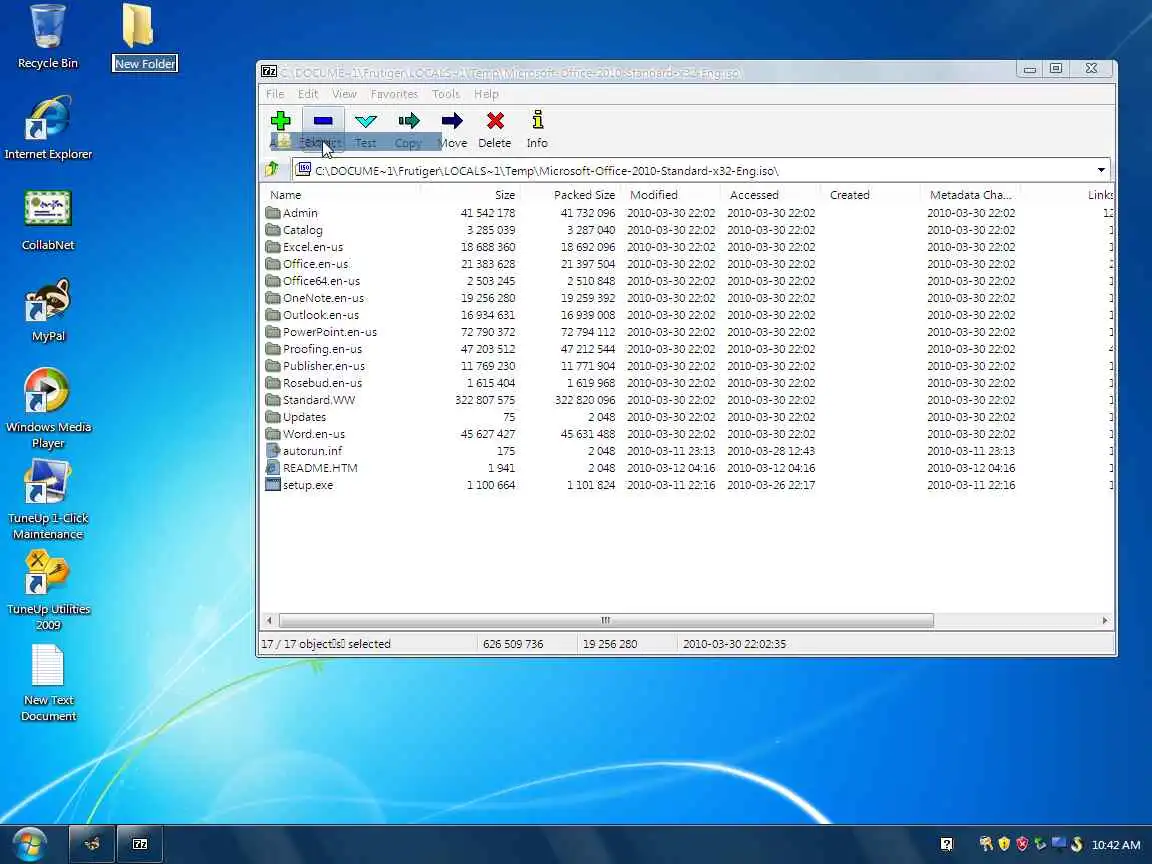The height and width of the screenshot is (864, 1152).
Task: Sort by the Accessed column header
Action: (754, 195)
